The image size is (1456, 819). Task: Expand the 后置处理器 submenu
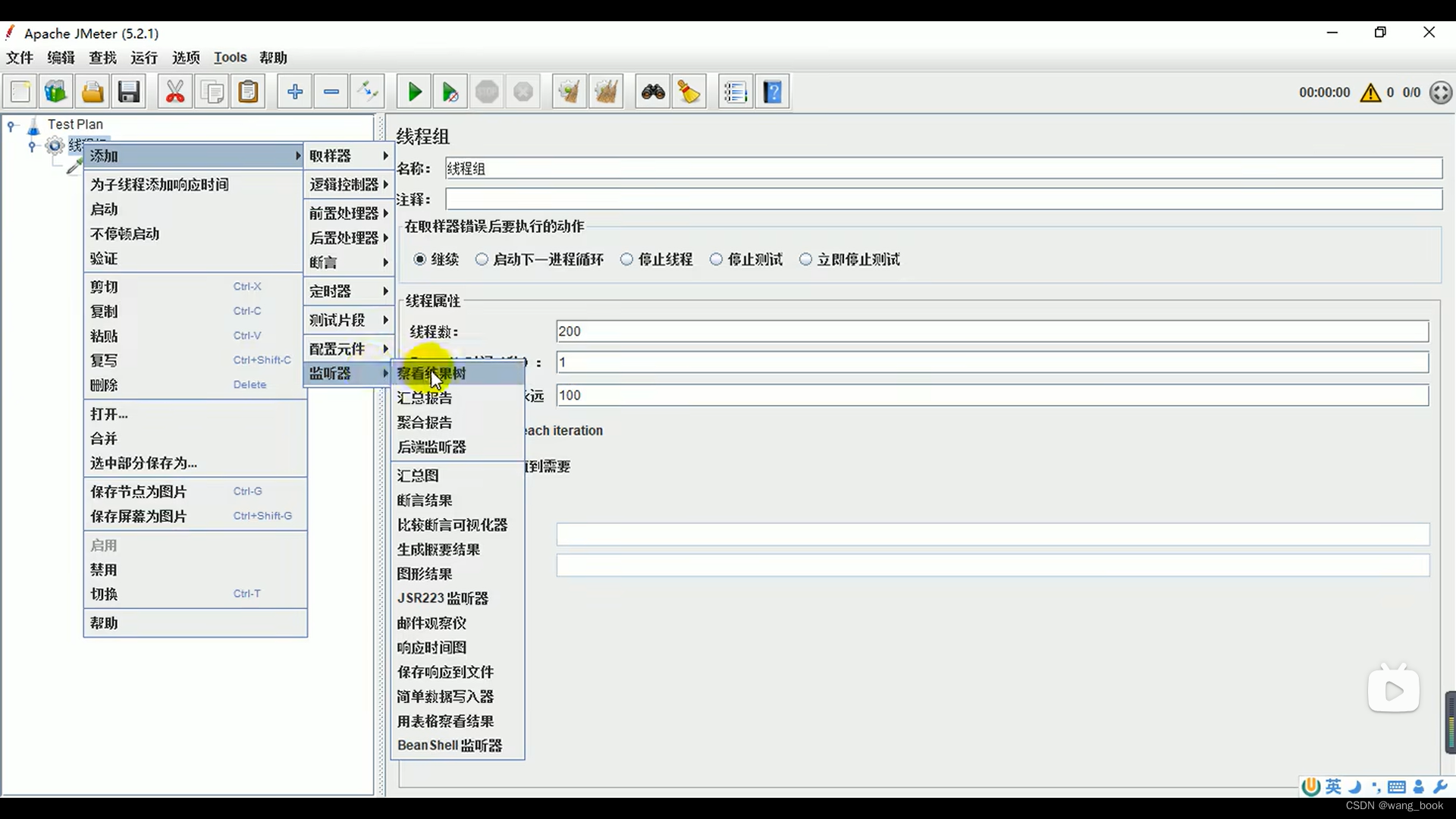click(348, 237)
